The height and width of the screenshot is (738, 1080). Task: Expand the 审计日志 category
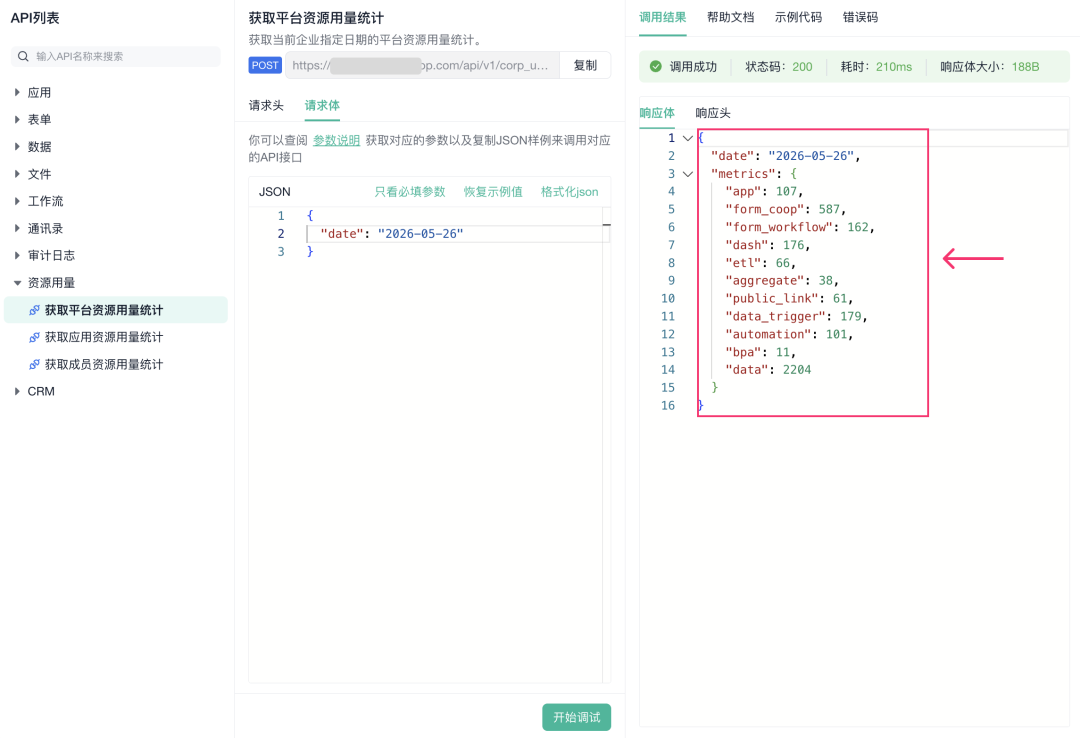(17, 256)
